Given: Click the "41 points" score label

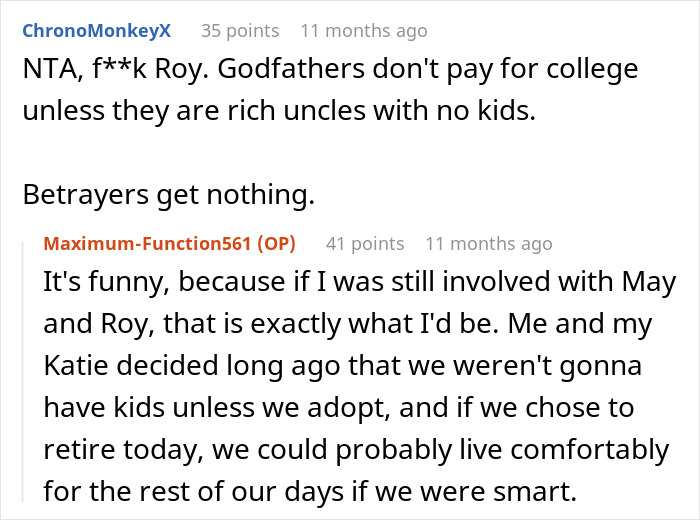Looking at the screenshot, I should [x=365, y=243].
